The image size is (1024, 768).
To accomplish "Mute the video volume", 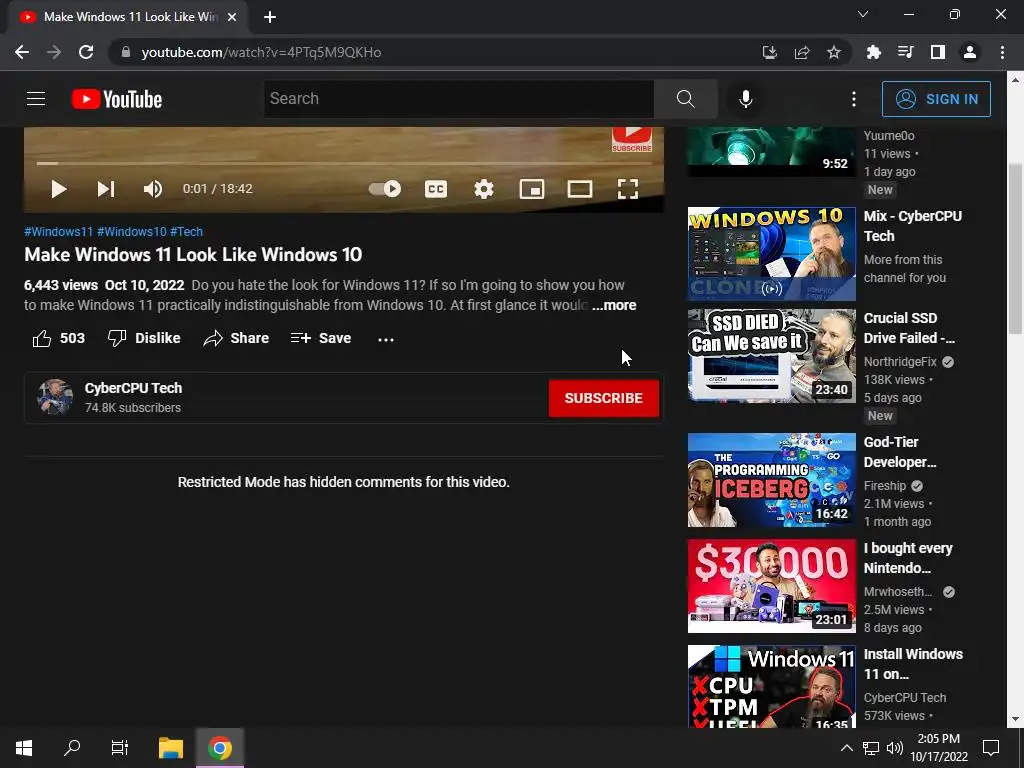I will pos(152,189).
